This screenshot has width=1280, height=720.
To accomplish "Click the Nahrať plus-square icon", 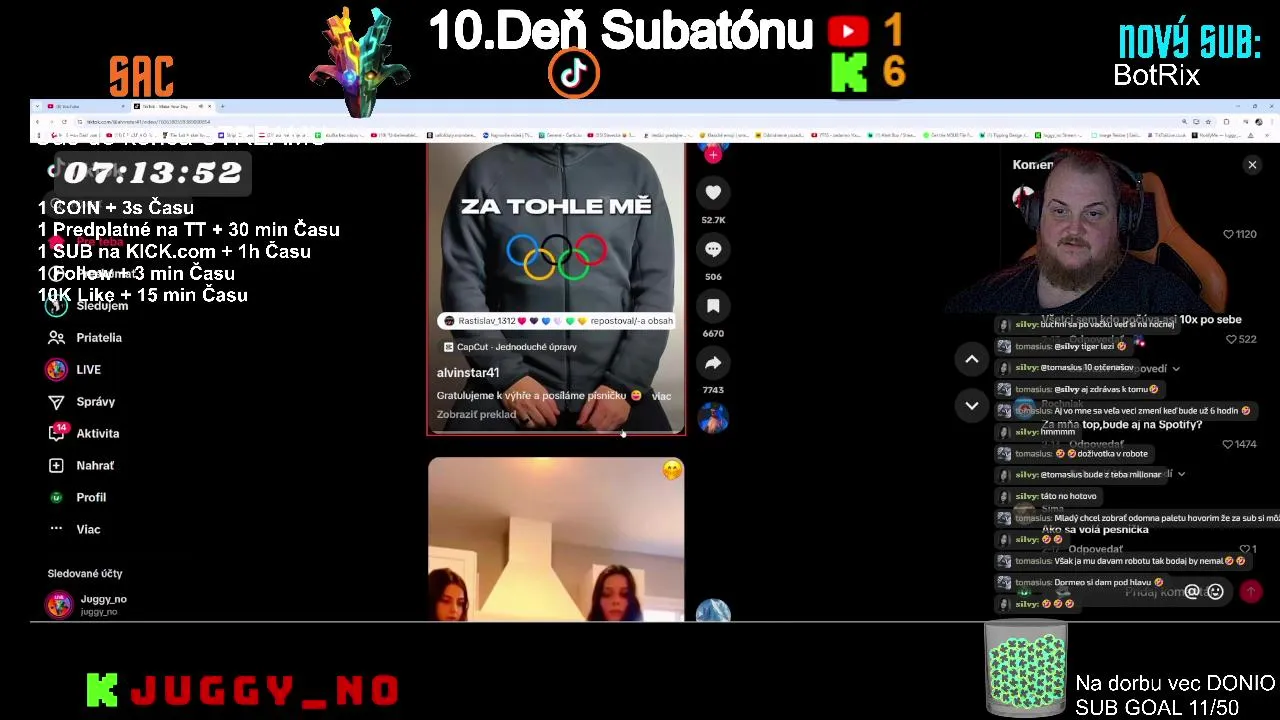I will pos(56,466).
